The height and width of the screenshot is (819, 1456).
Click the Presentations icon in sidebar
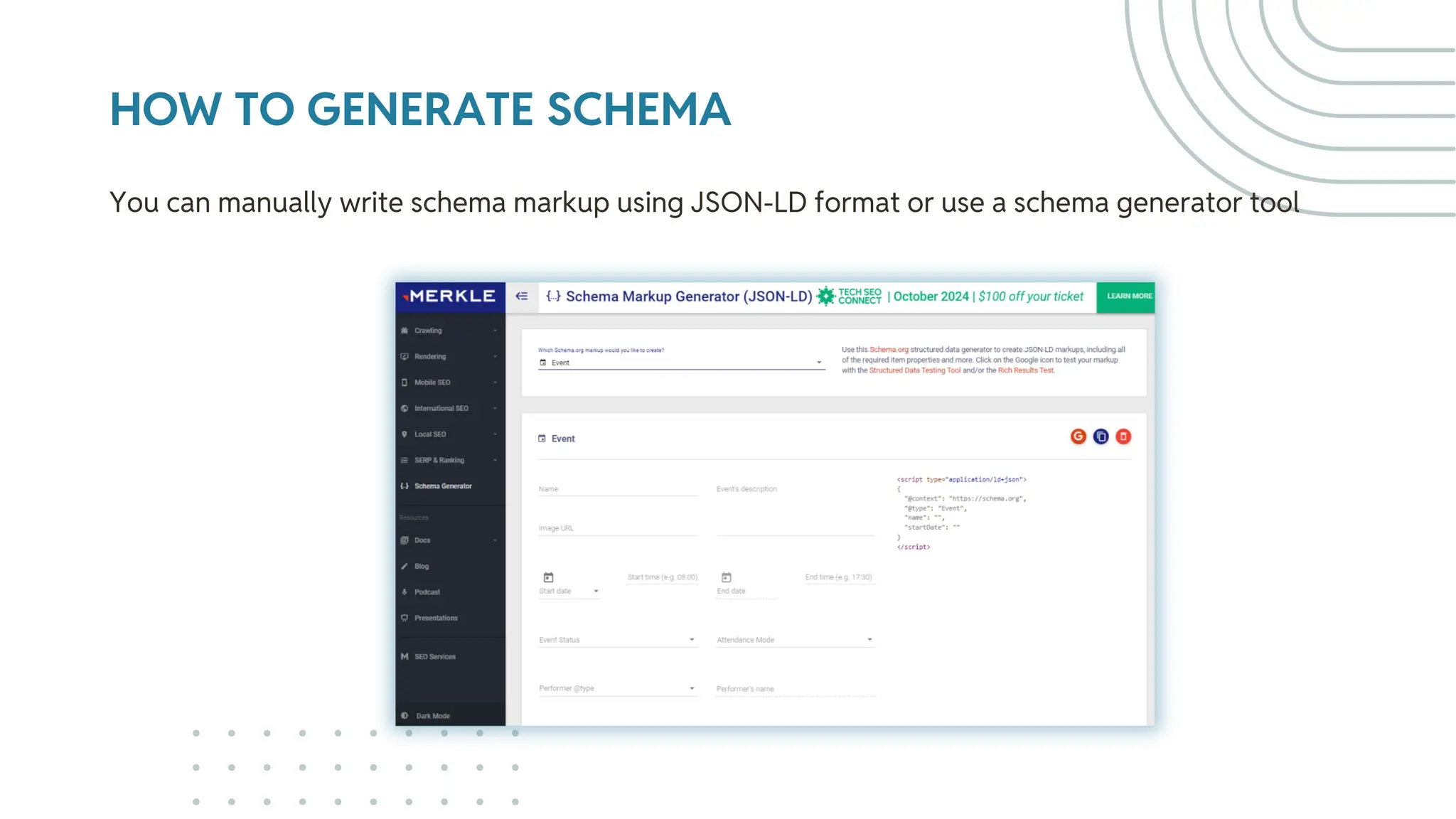(x=405, y=619)
